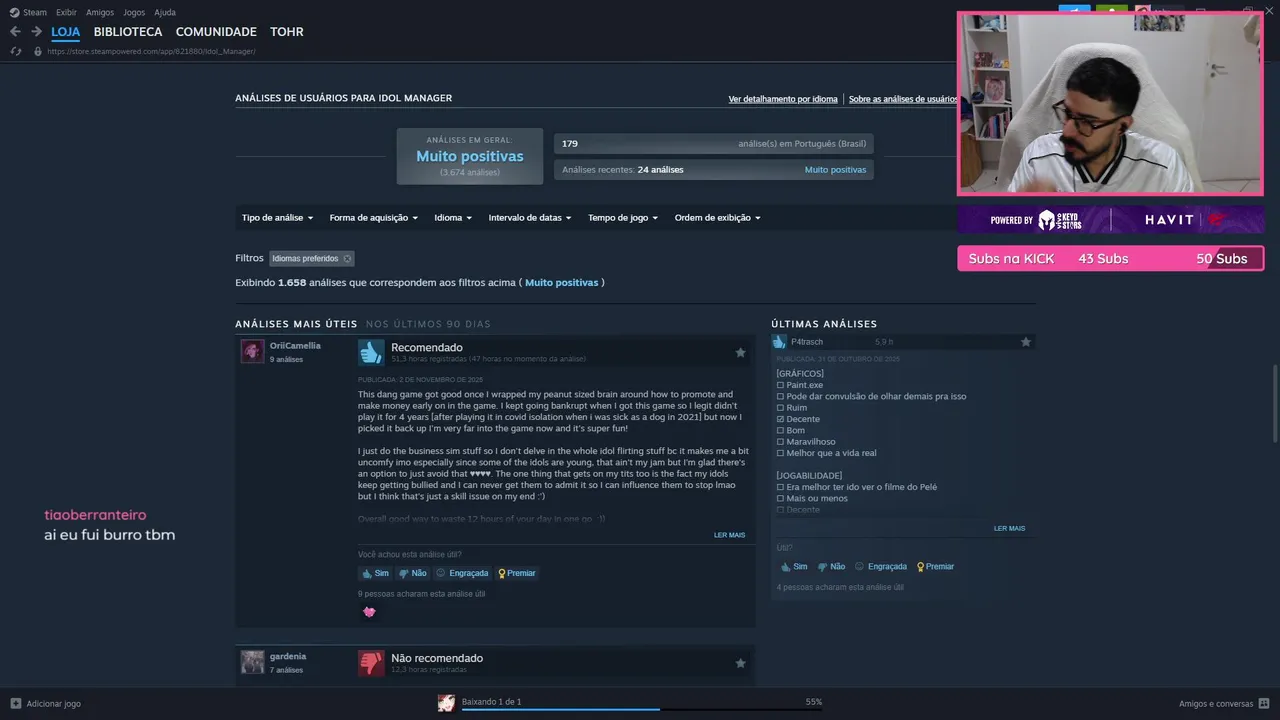Screen dimensions: 1280x720
Task: Click the back navigation arrow
Action: (15, 32)
